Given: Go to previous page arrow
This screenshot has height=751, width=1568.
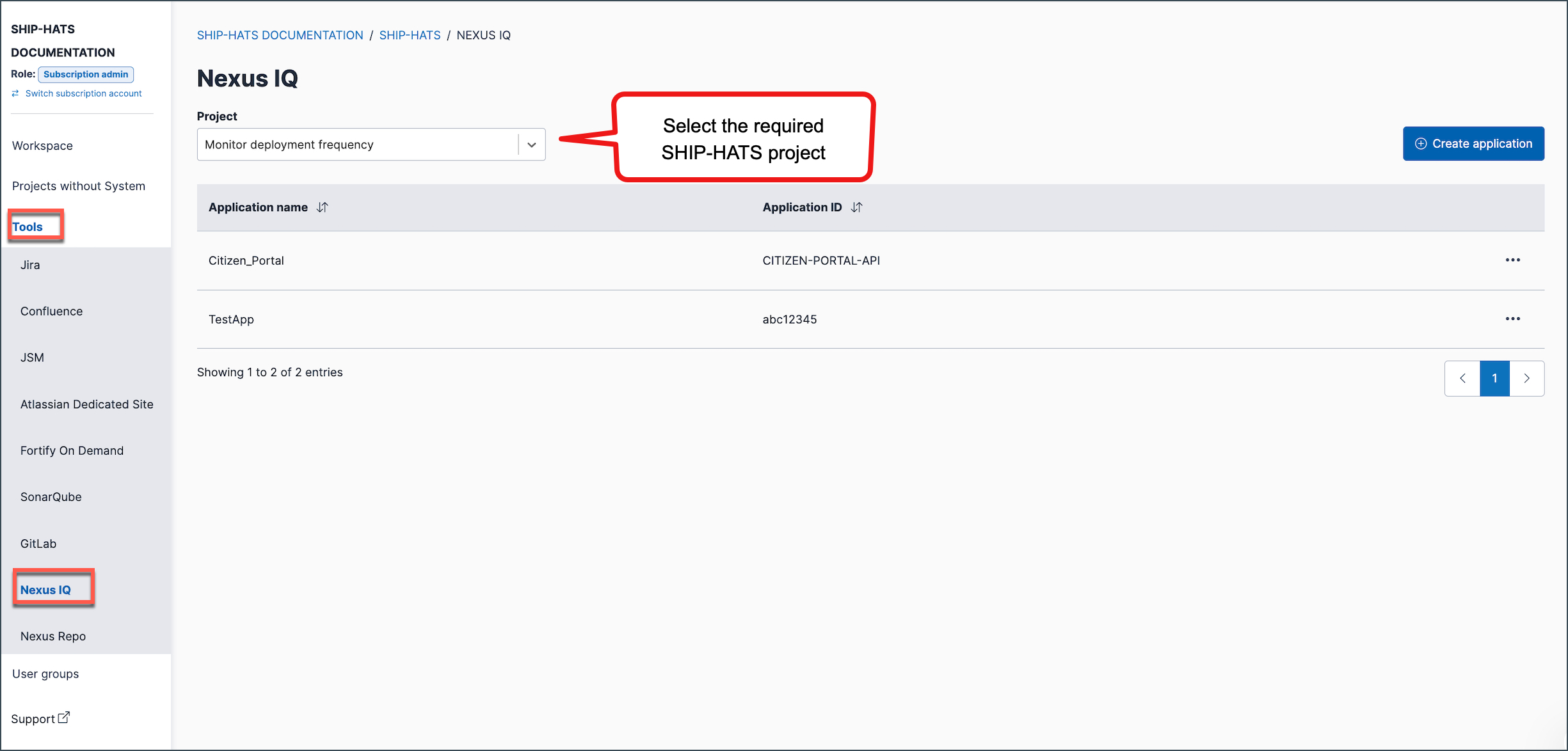Looking at the screenshot, I should (1462, 378).
